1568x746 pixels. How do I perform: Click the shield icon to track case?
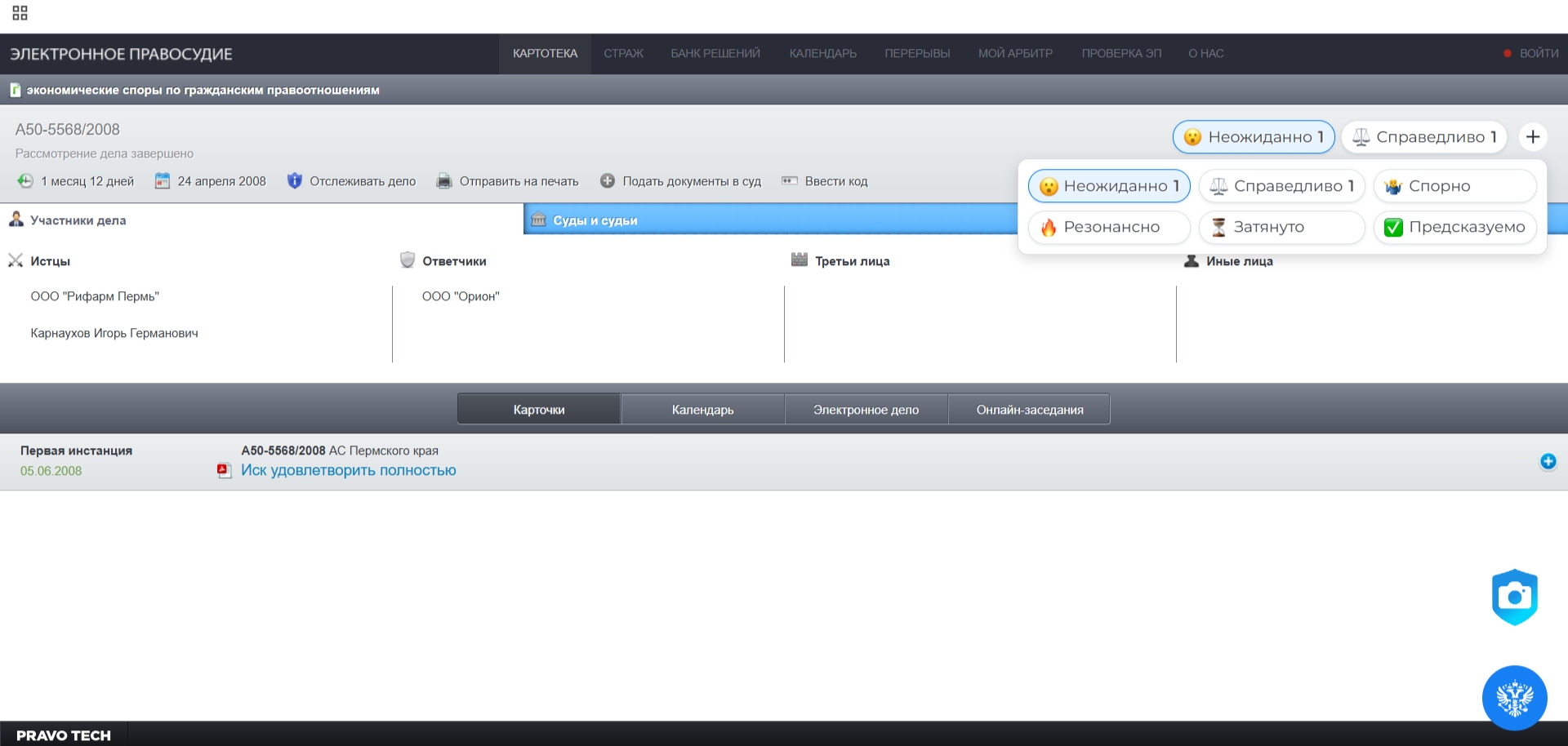[295, 181]
